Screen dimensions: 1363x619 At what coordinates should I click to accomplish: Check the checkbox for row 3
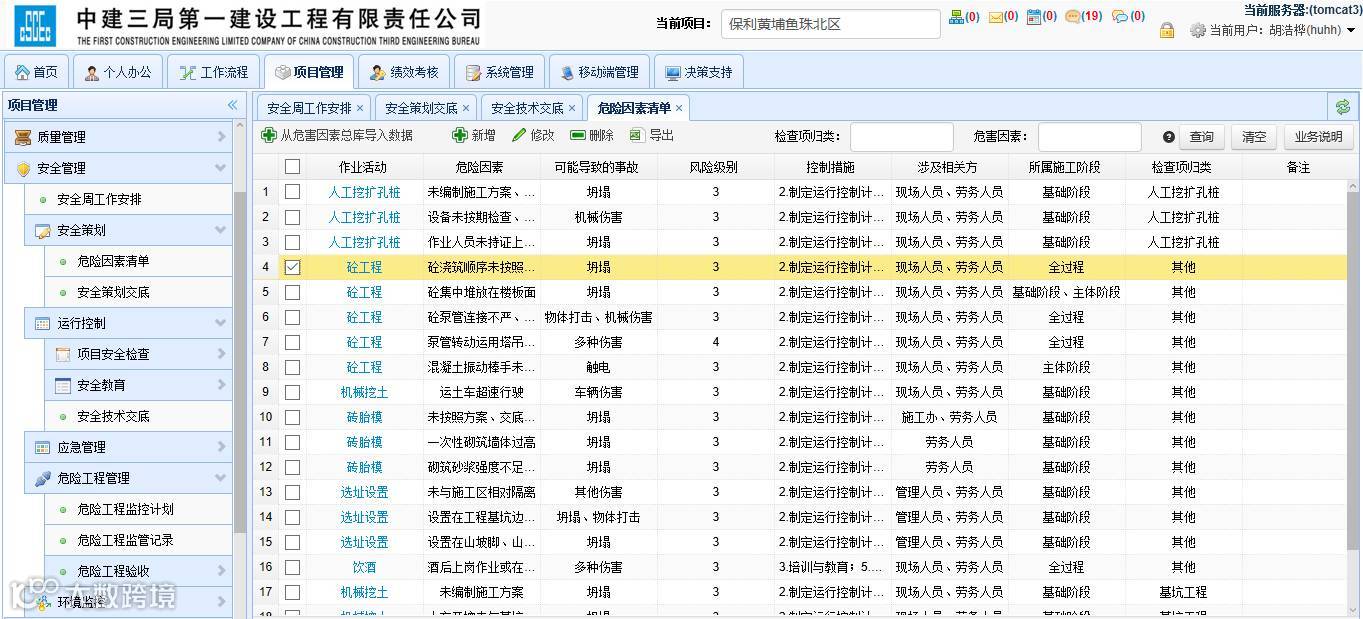pyautogui.click(x=292, y=242)
